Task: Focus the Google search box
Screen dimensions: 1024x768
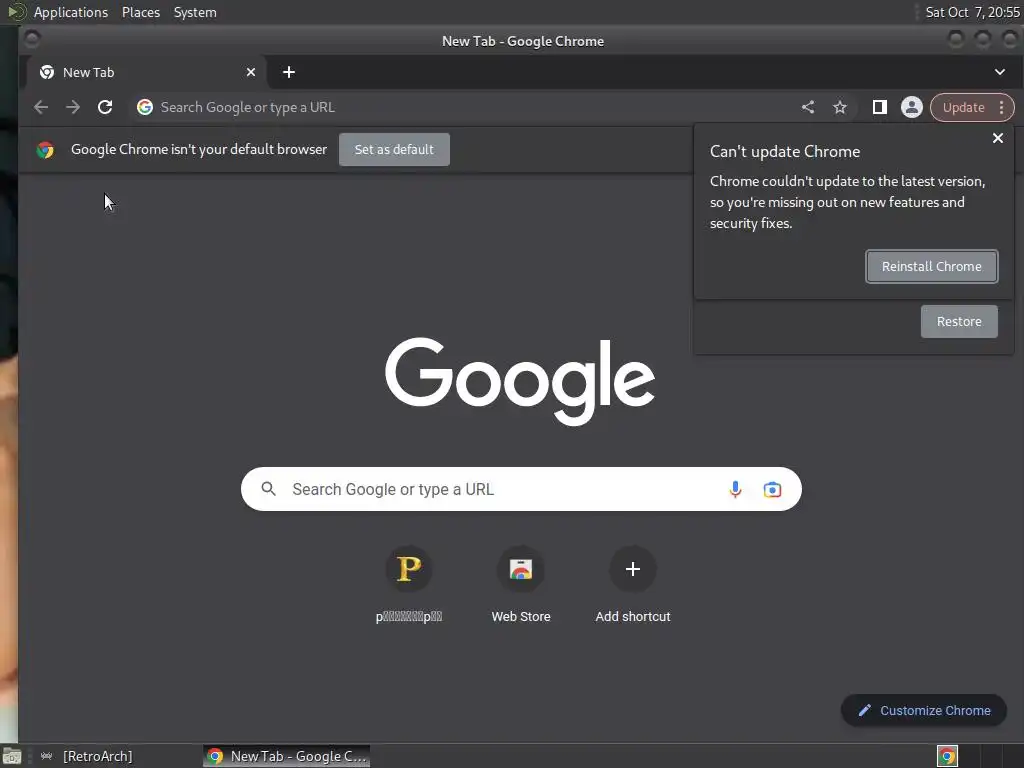Action: coord(520,489)
